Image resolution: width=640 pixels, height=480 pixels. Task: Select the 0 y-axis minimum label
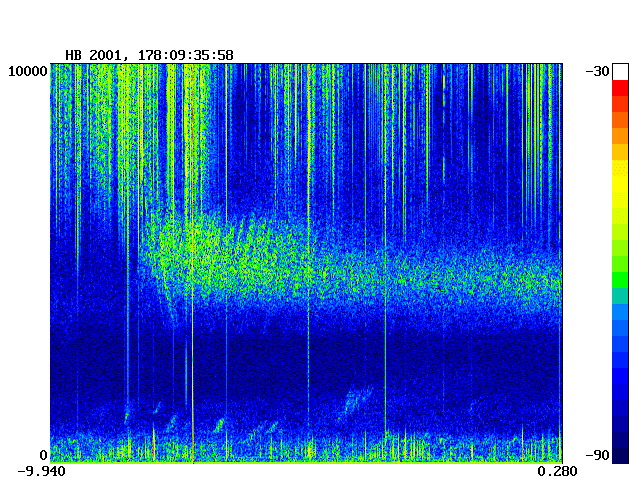pyautogui.click(x=42, y=455)
